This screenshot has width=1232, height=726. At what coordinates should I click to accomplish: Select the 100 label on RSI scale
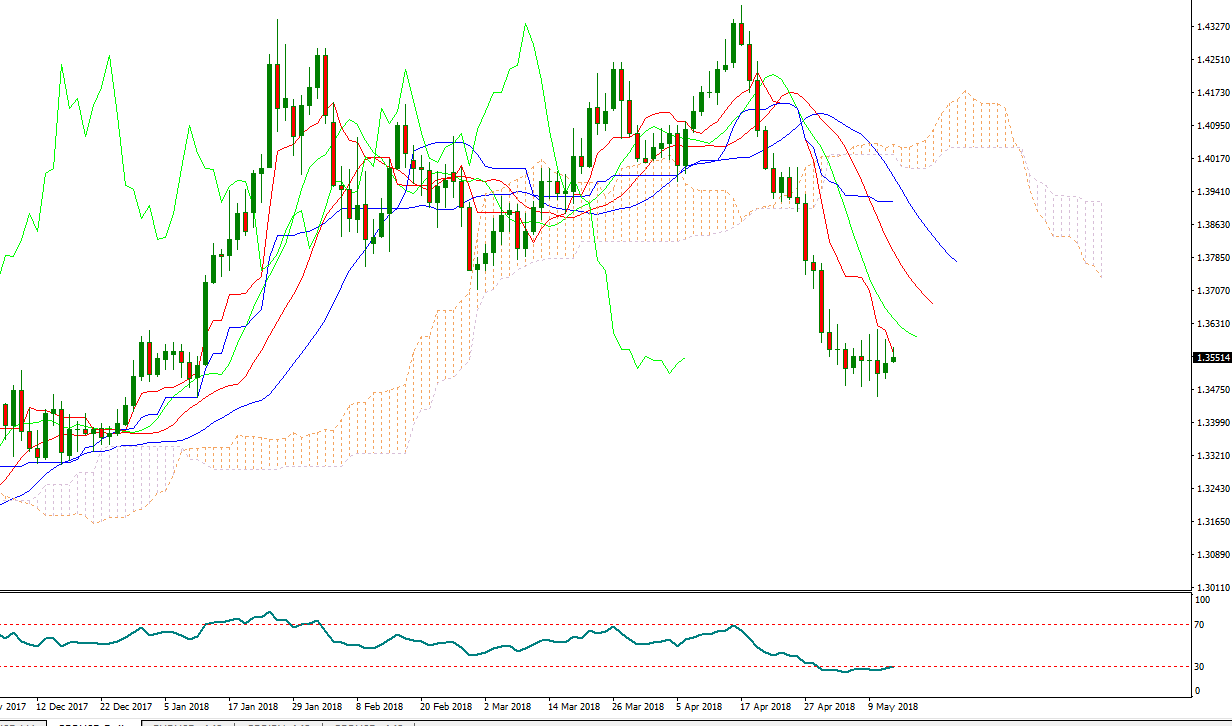click(1203, 600)
